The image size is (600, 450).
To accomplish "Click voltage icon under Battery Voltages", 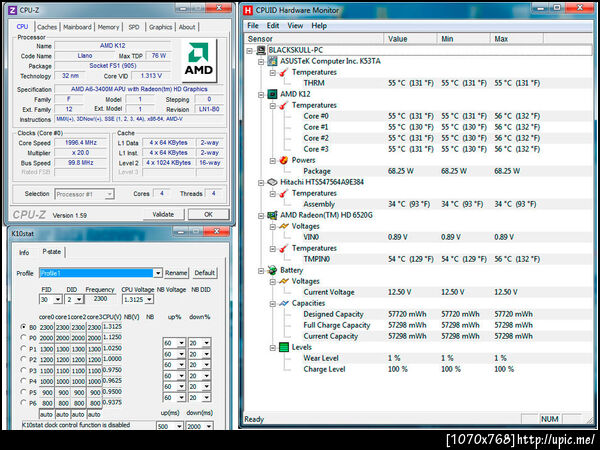I will [284, 282].
